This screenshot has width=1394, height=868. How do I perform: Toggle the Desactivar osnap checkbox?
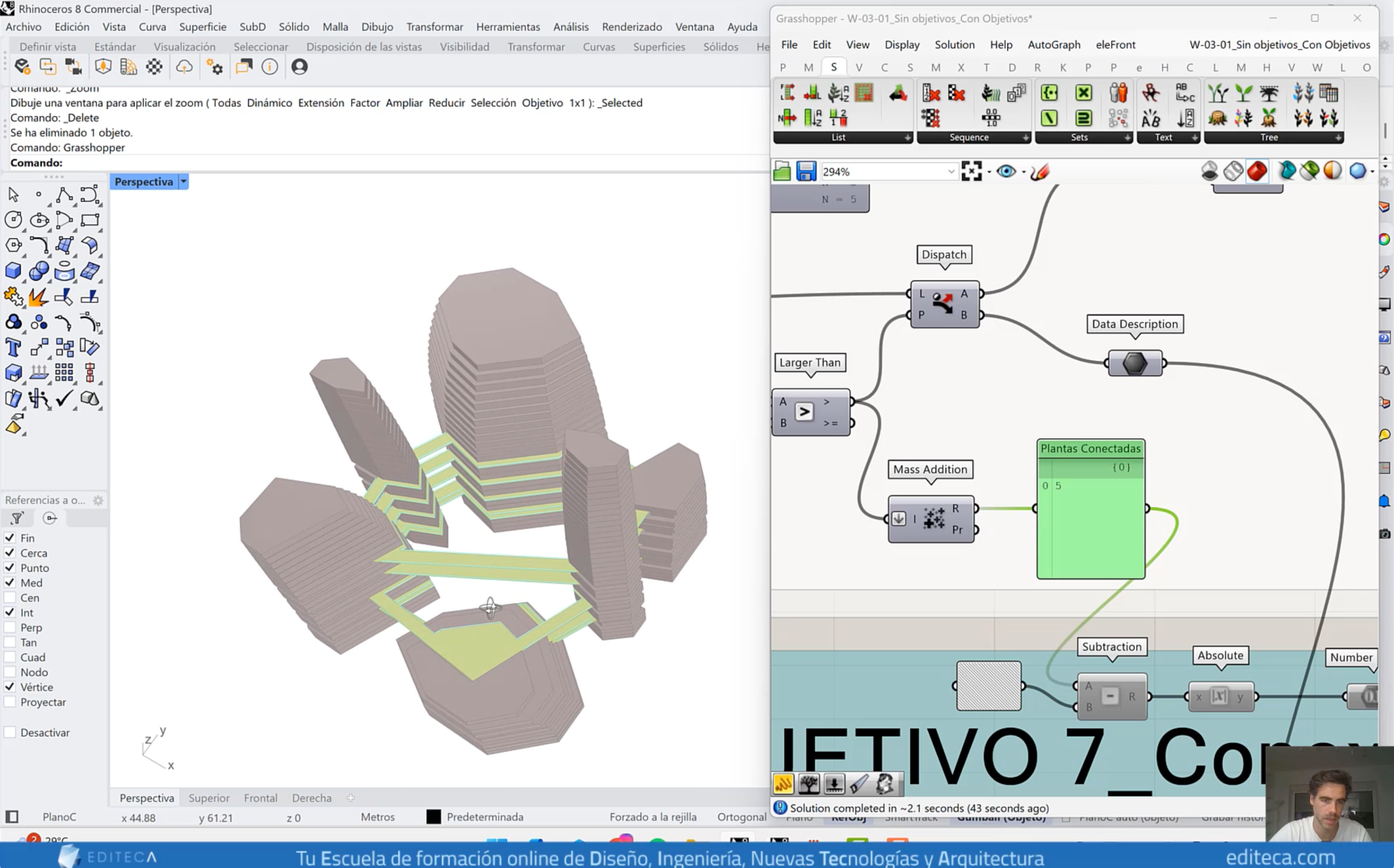(10, 732)
